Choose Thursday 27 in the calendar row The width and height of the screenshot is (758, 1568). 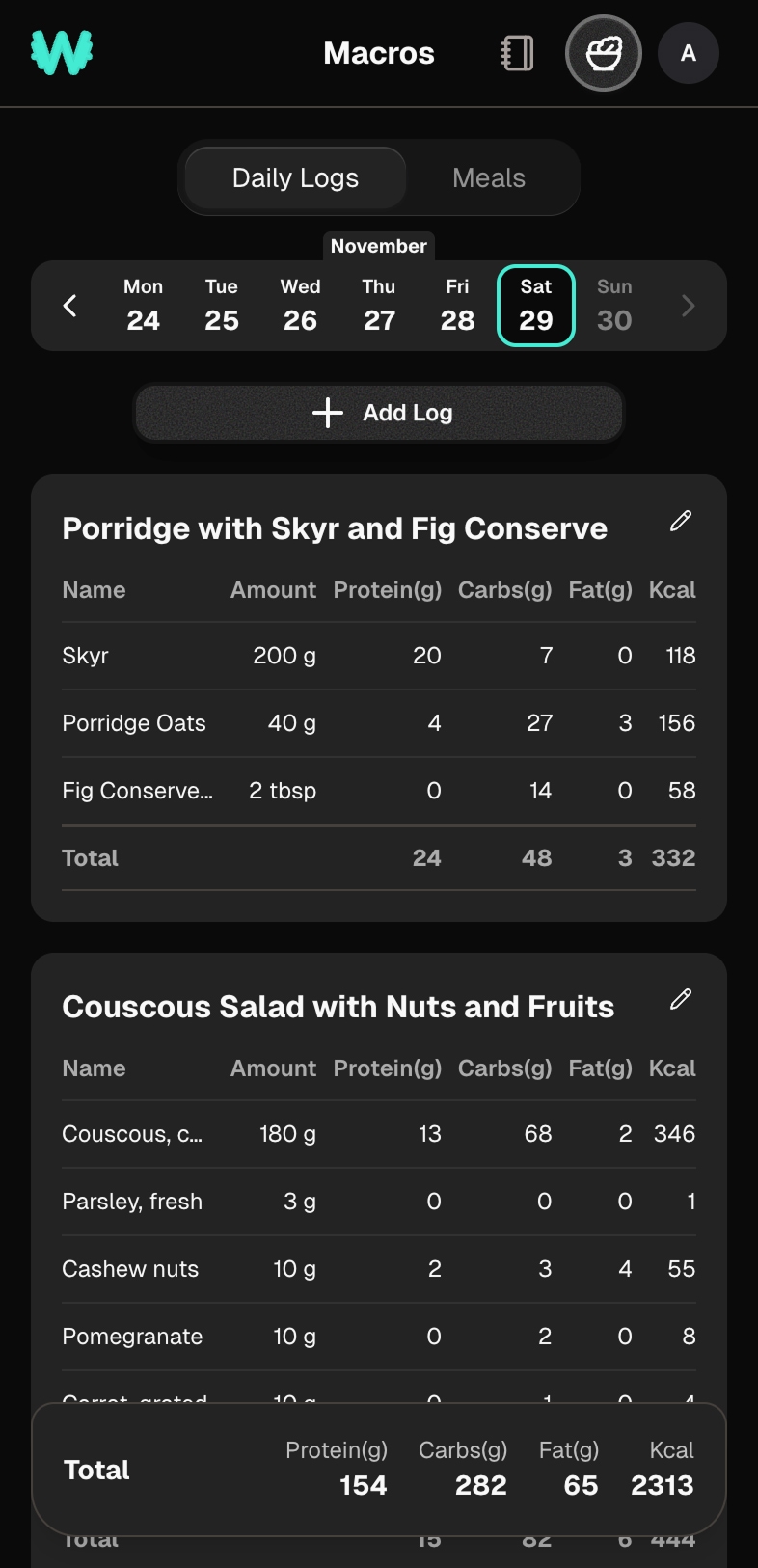pos(379,306)
